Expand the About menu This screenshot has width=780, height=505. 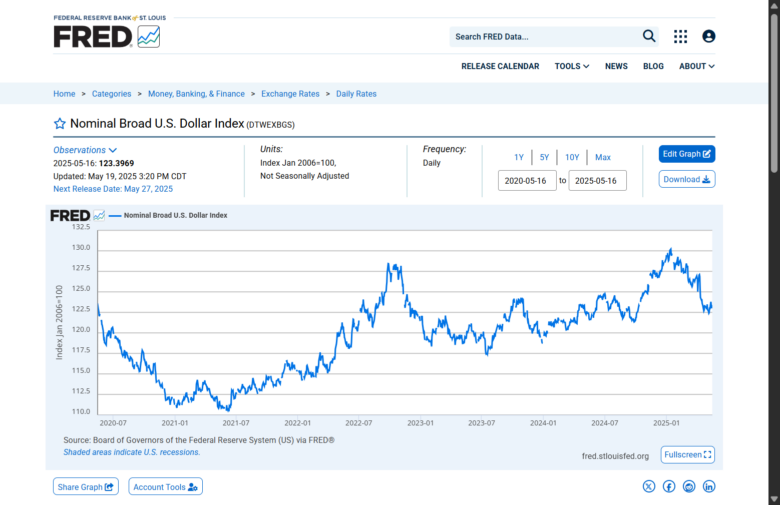coord(696,66)
